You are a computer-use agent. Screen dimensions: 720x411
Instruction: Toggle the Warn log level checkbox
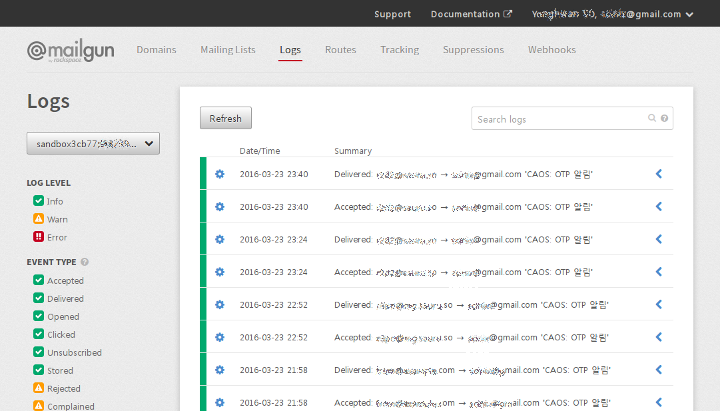click(x=38, y=219)
